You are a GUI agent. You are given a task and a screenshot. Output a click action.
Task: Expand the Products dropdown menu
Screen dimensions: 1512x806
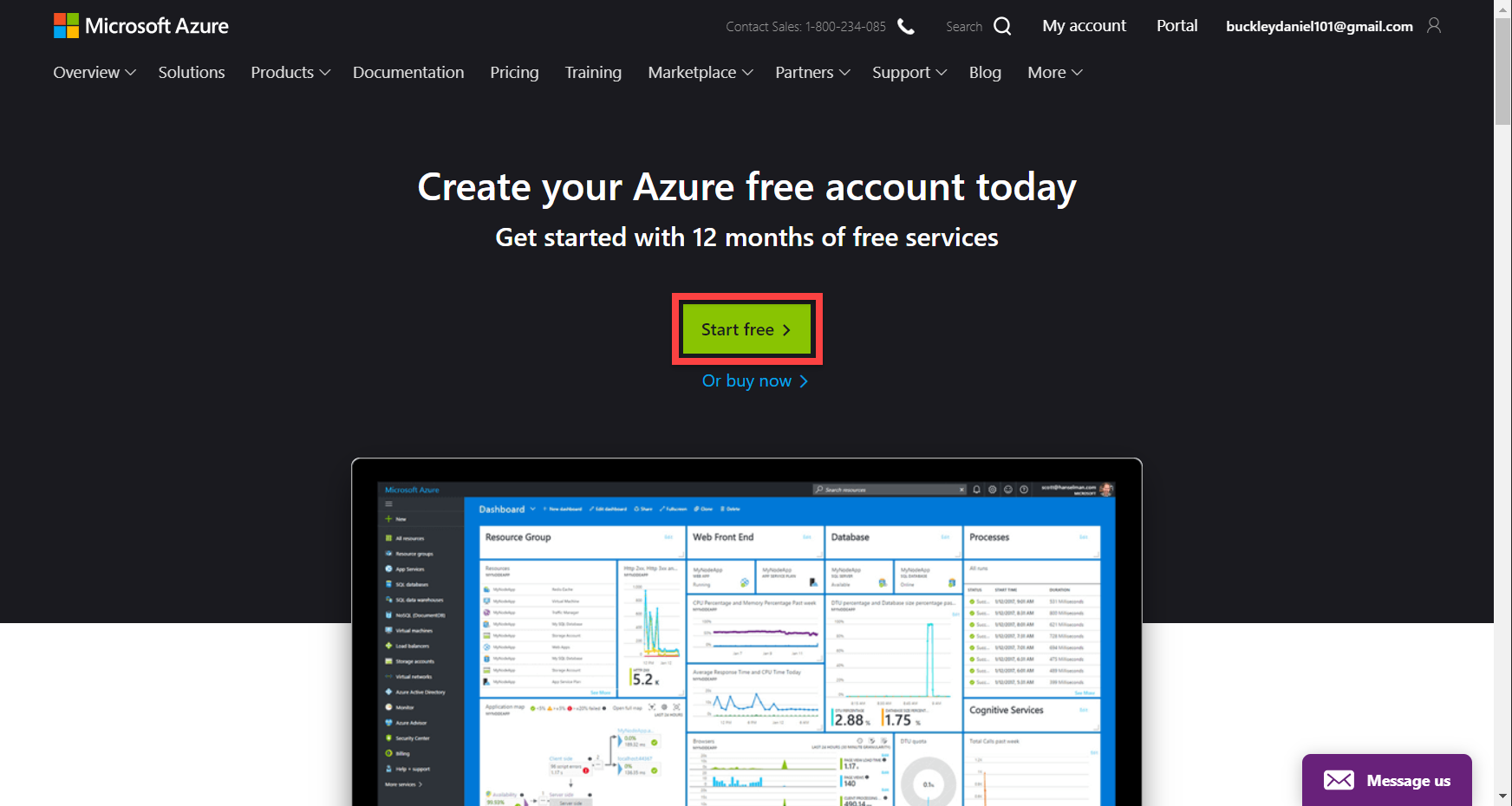pos(290,73)
